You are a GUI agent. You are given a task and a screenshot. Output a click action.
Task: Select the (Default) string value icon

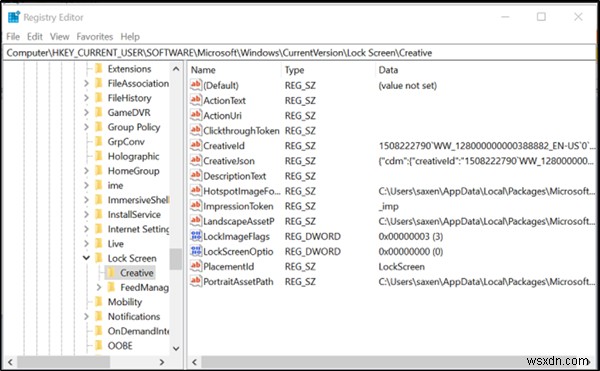[x=196, y=85]
